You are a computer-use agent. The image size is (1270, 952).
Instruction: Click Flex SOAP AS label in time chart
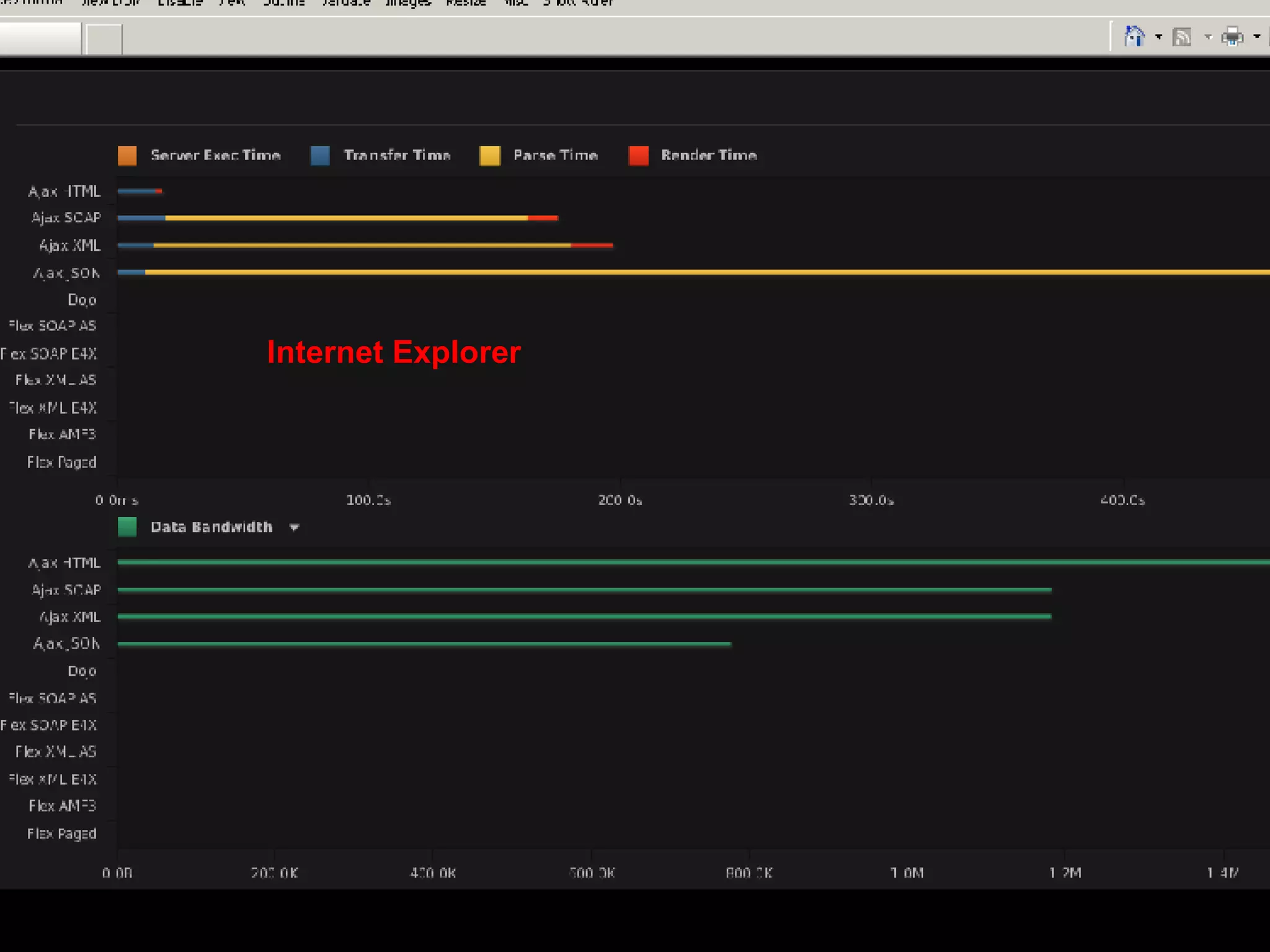52,325
